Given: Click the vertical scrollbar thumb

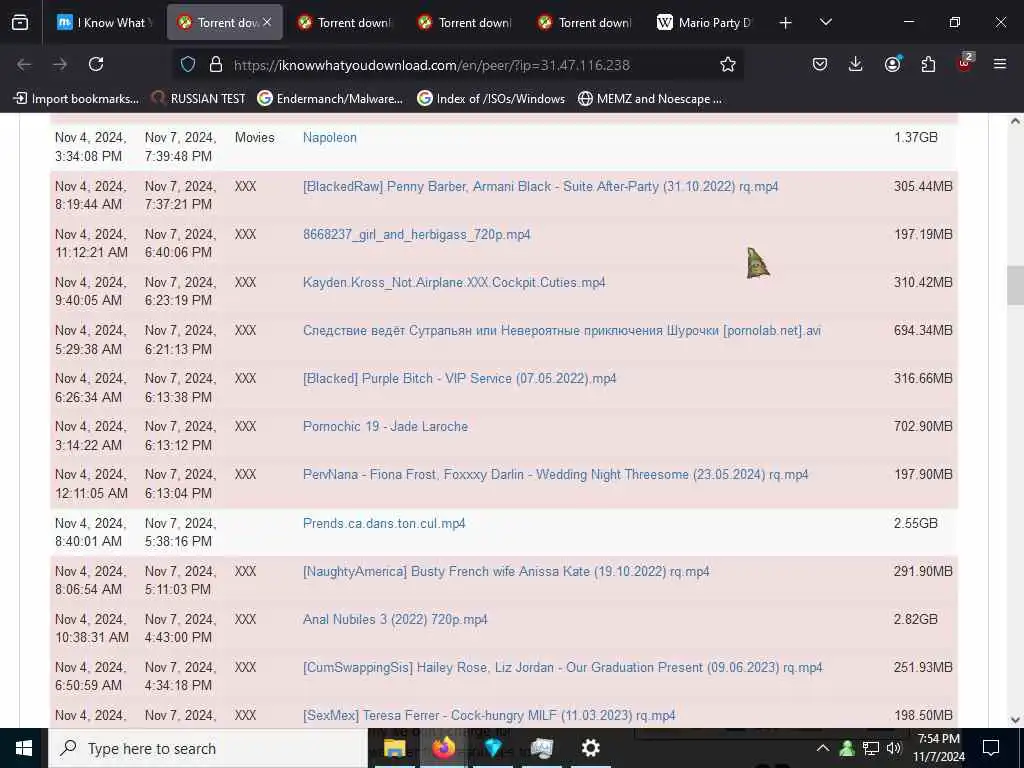Looking at the screenshot, I should pos(1015,285).
